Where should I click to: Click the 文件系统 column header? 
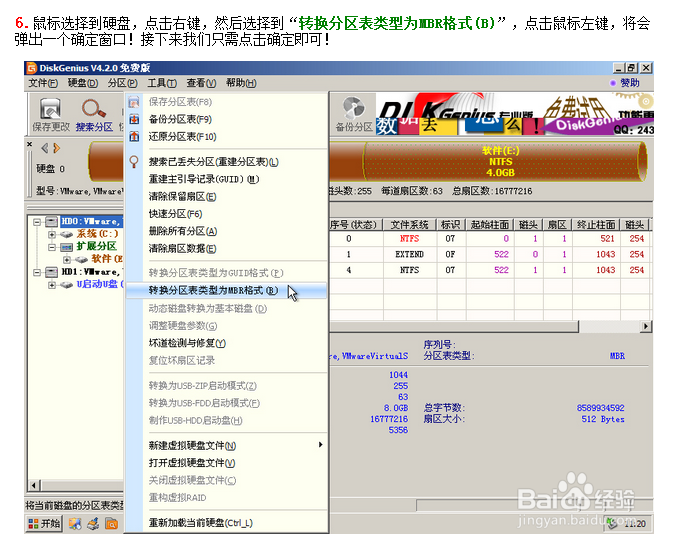click(x=409, y=225)
